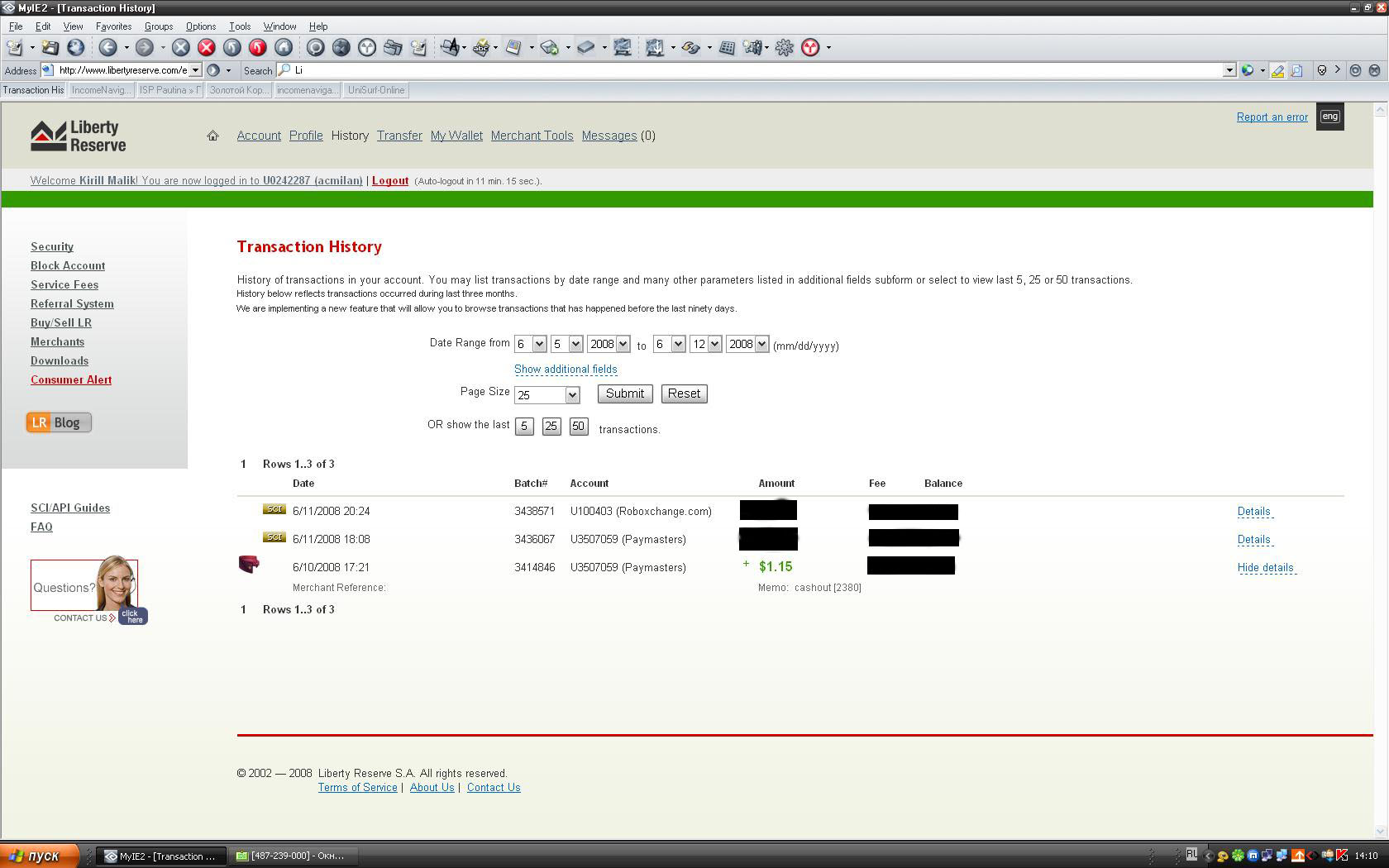Open the LR Blog badge
This screenshot has height=868, width=1389.
pyautogui.click(x=59, y=422)
